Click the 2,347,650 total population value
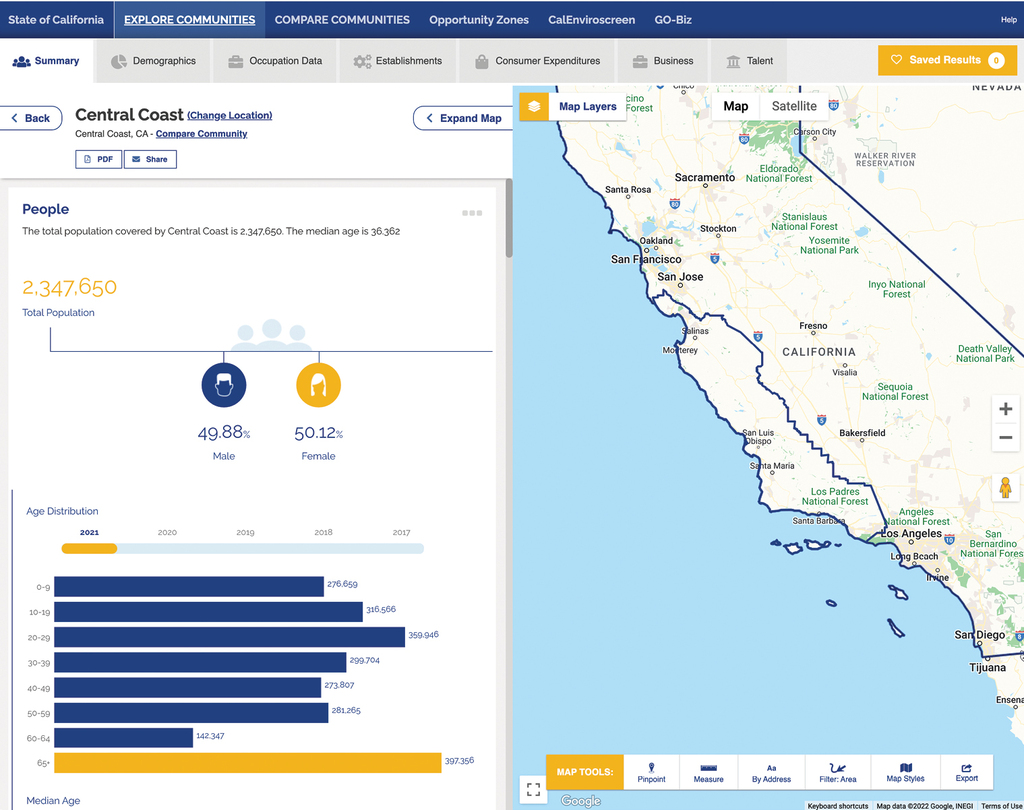This screenshot has width=1024, height=810. [x=69, y=287]
